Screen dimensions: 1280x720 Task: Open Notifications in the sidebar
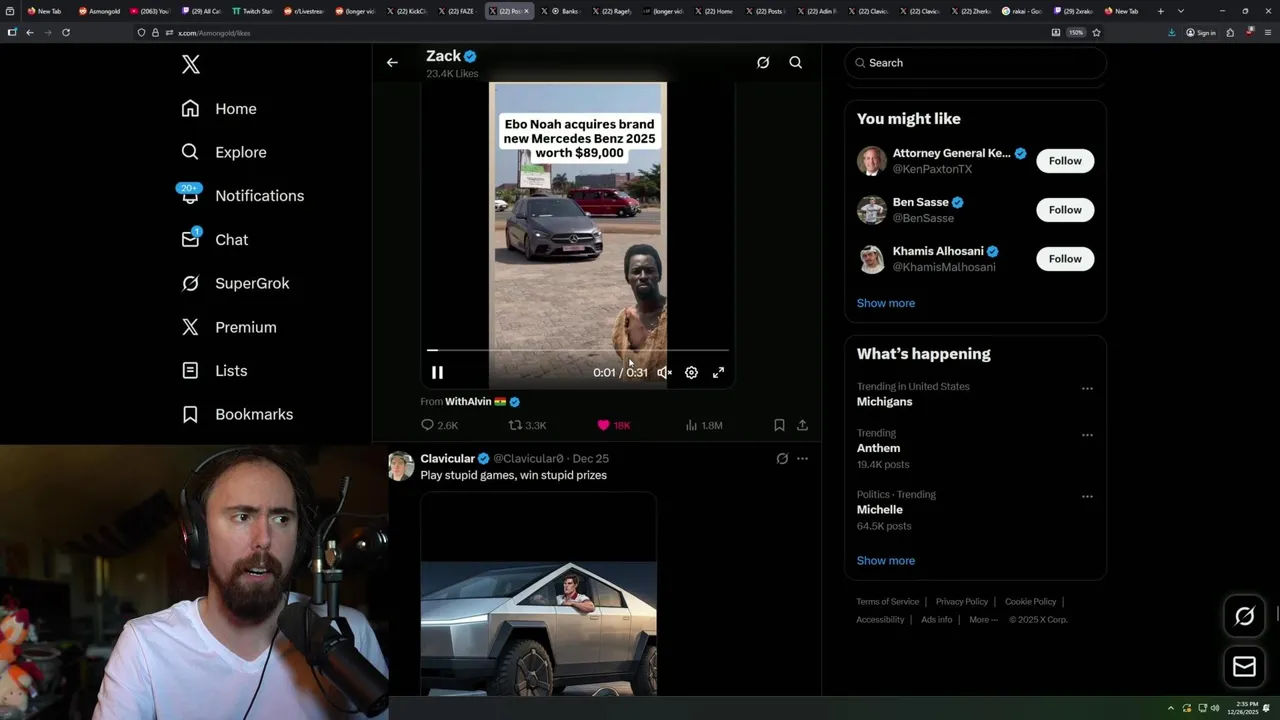tap(242, 196)
